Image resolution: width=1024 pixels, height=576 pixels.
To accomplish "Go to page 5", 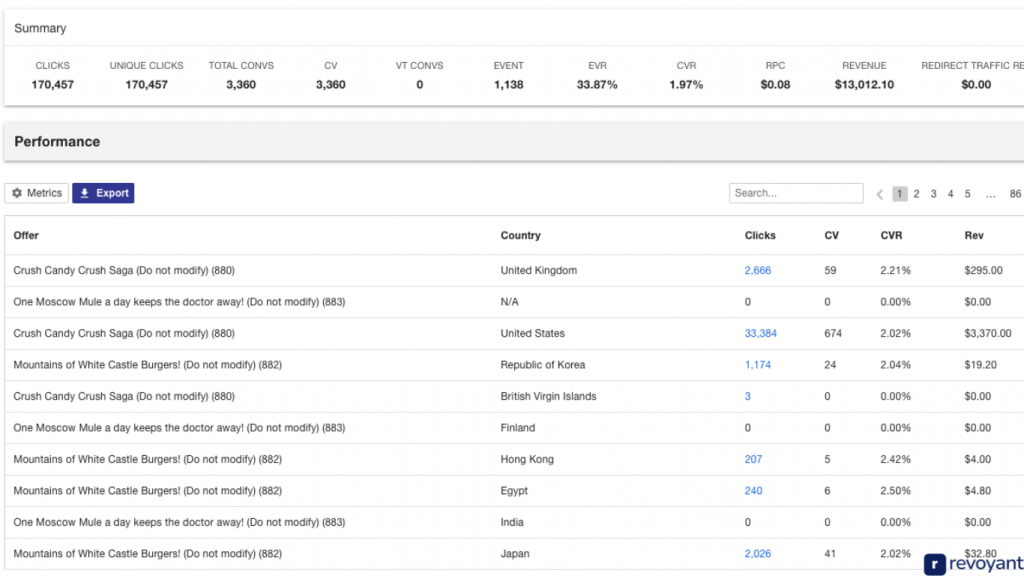I will click(x=967, y=194).
